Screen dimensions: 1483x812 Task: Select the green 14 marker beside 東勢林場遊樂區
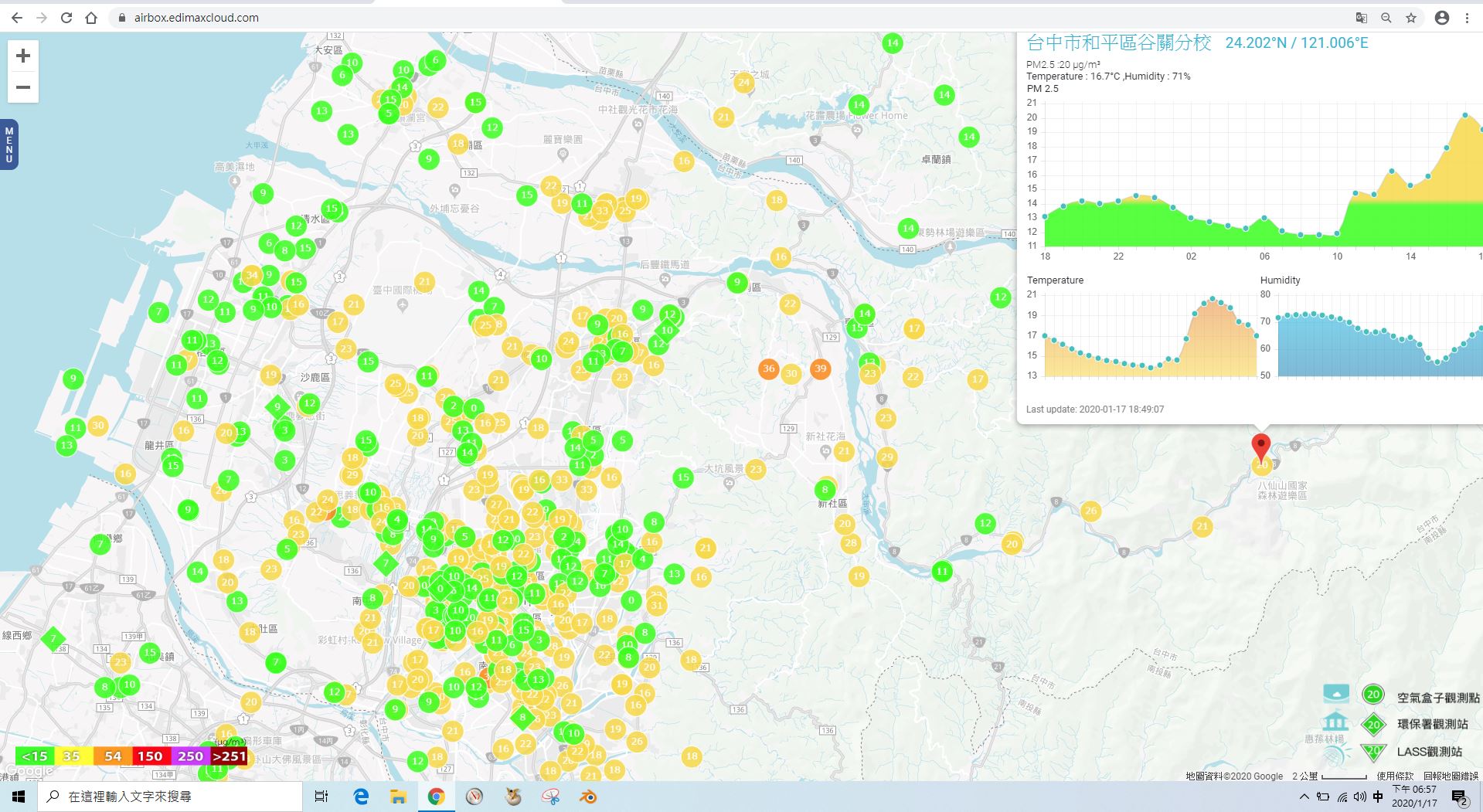909,229
